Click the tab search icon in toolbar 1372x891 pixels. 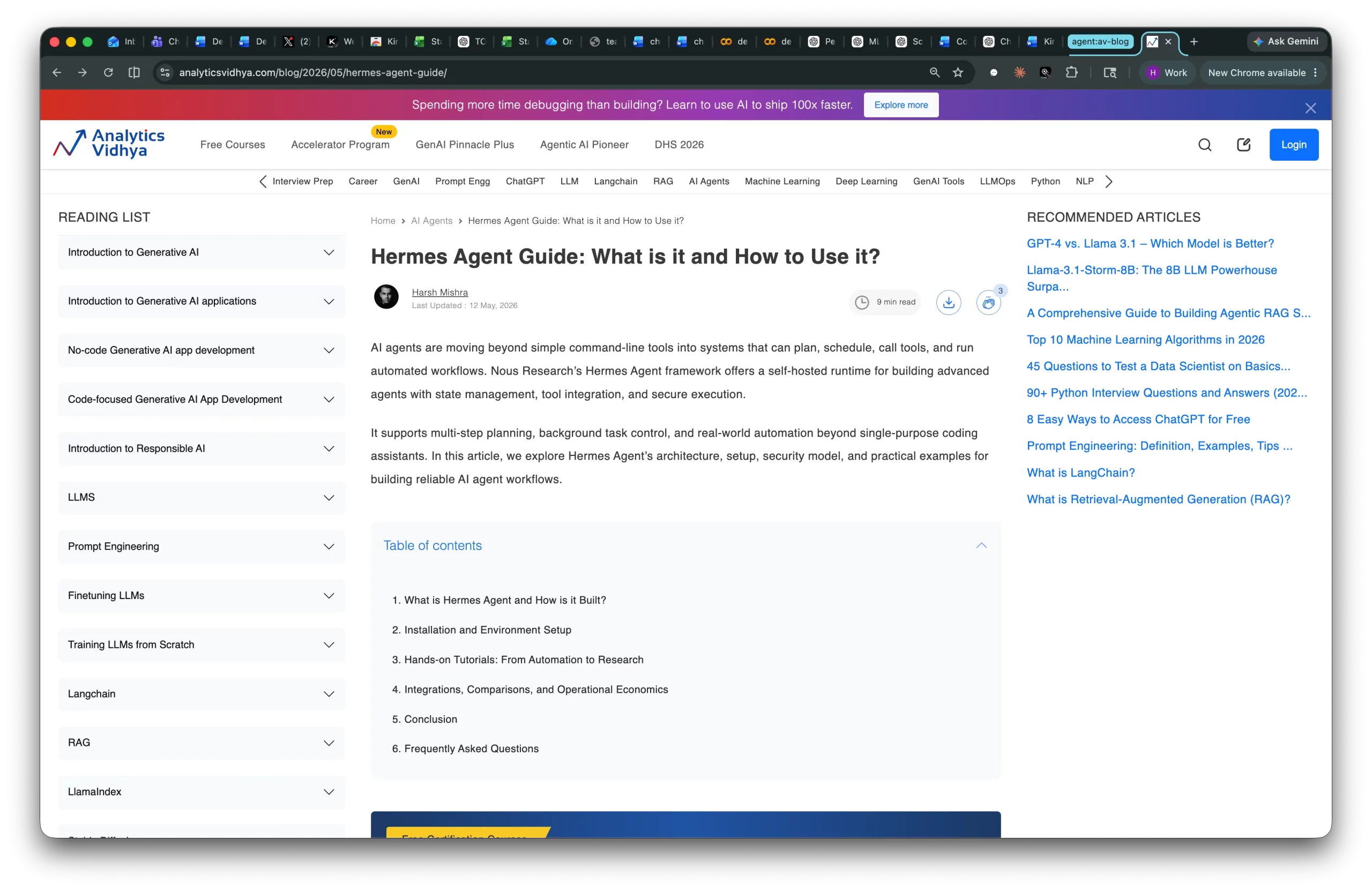tap(1110, 73)
